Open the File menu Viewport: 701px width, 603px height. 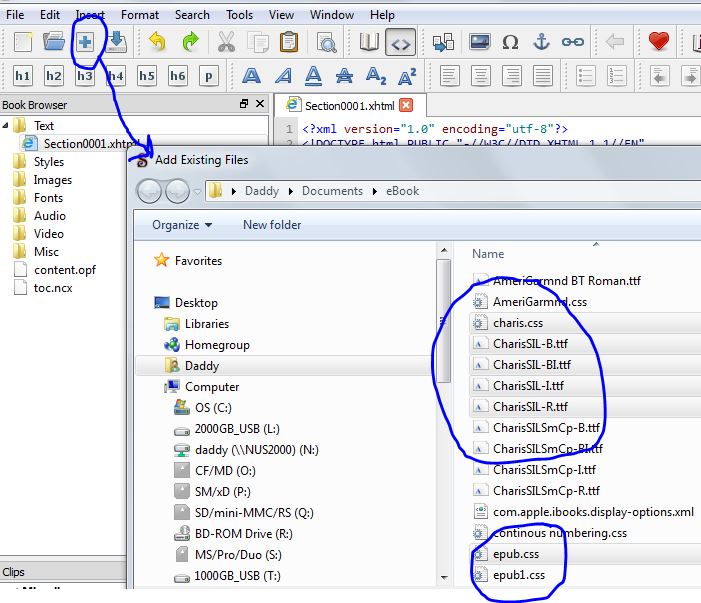coord(15,15)
